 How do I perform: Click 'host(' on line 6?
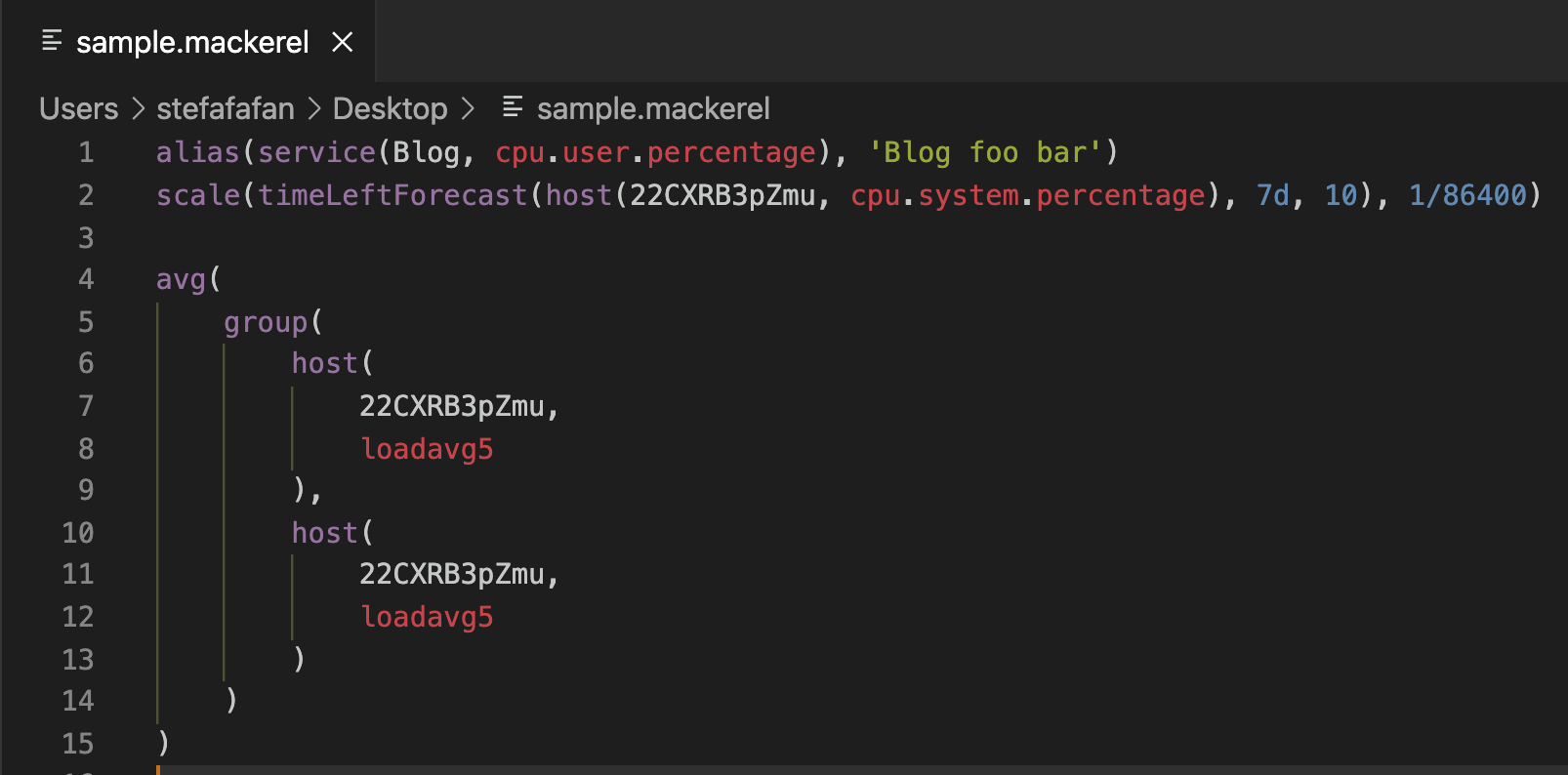333,363
